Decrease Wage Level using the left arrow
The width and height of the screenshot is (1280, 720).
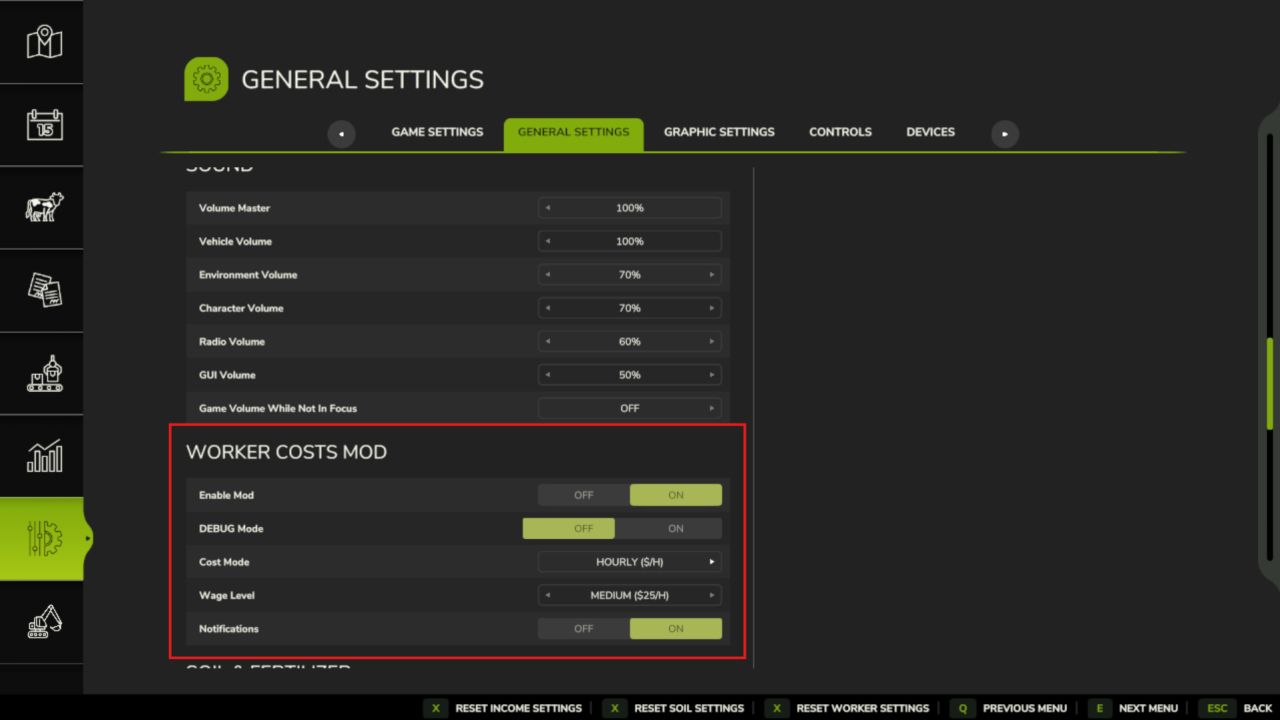548,595
